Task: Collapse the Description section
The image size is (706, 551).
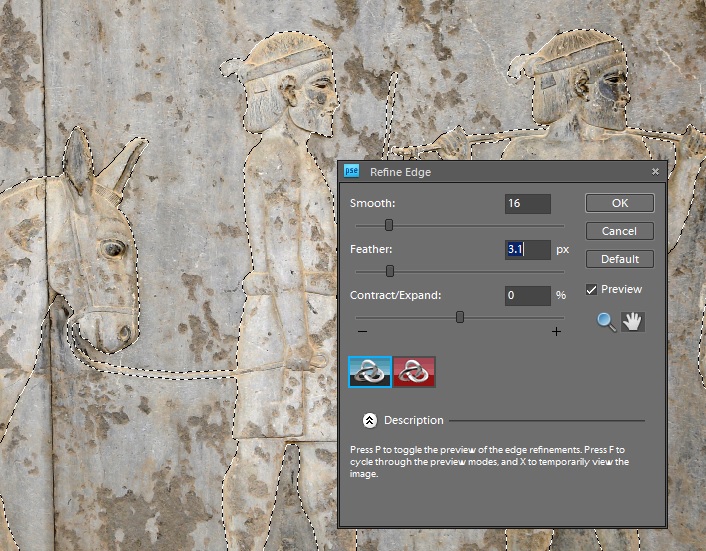Action: click(x=370, y=420)
